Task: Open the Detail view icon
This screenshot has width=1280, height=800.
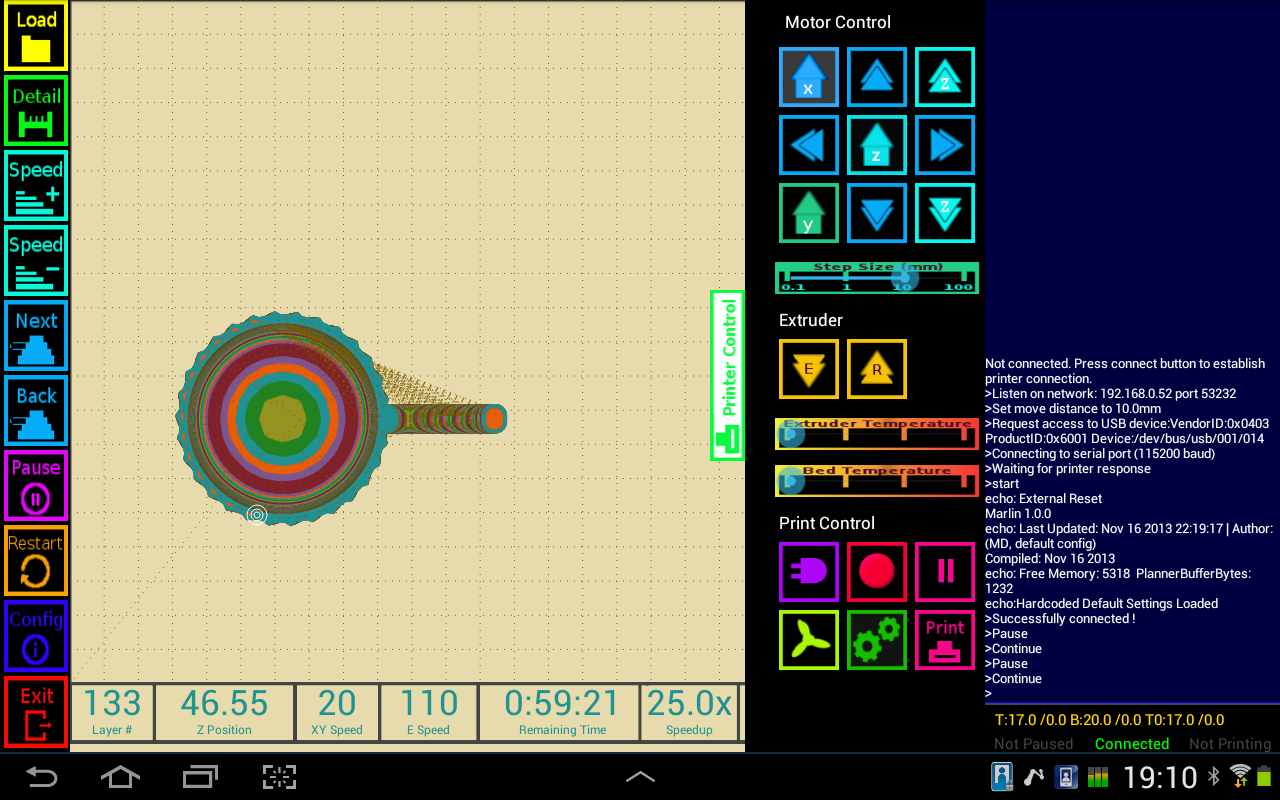Action: pos(35,110)
